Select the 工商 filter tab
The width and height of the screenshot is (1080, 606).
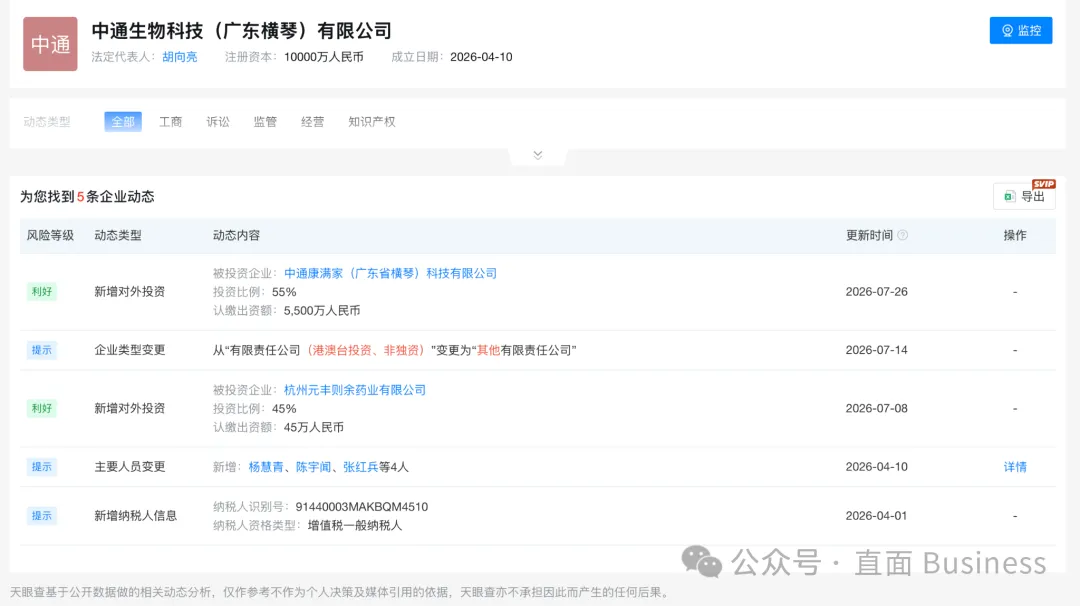tap(170, 122)
